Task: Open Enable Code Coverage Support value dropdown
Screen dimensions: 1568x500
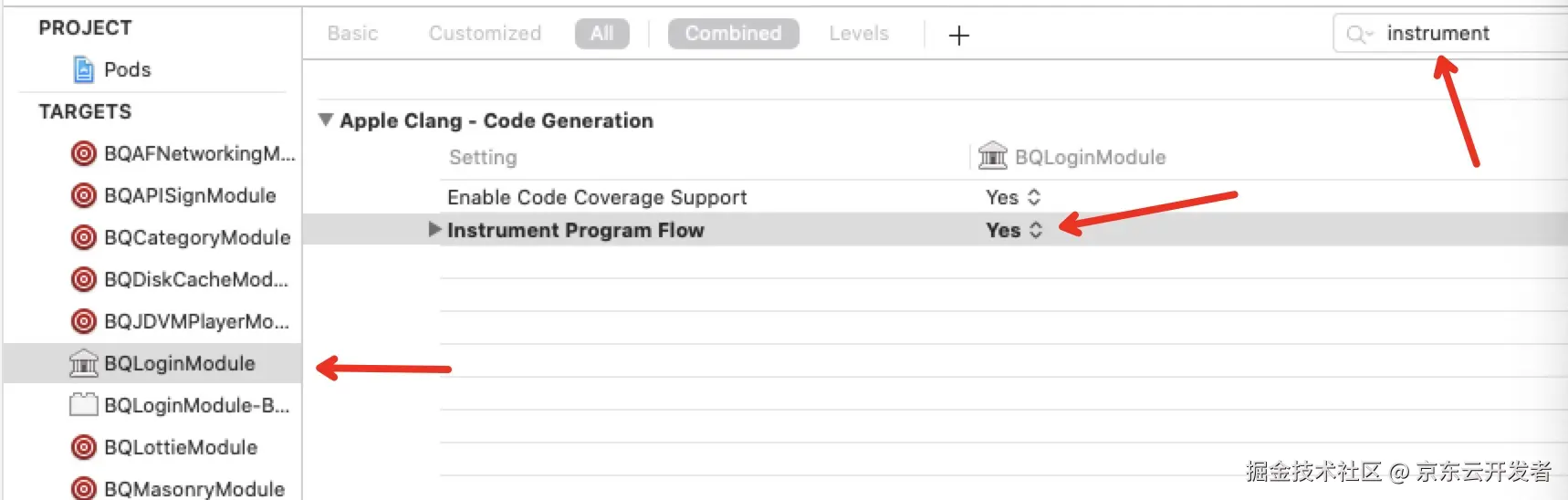Action: 1013,197
